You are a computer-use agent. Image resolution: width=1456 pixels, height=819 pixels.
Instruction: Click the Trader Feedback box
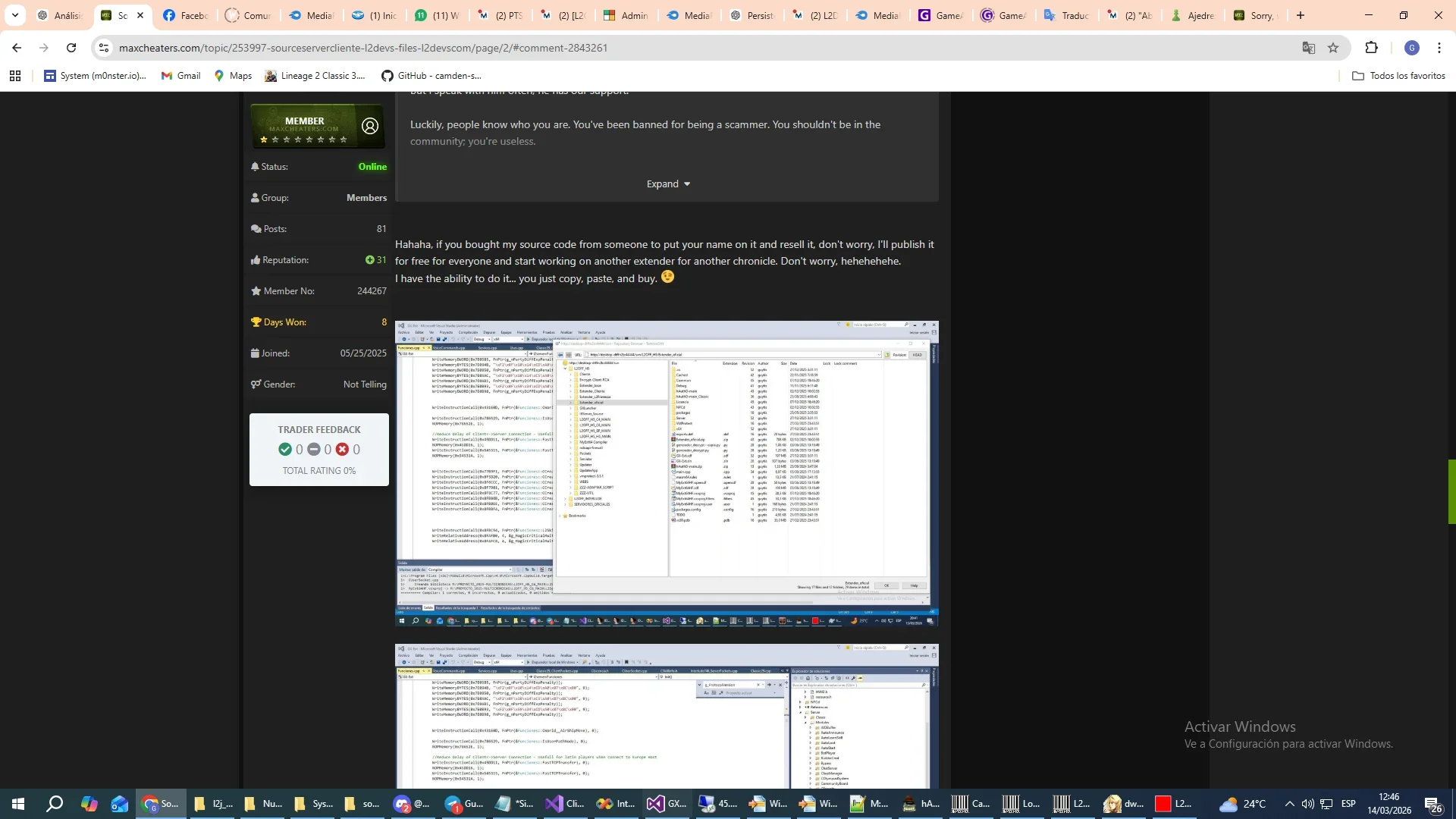pos(319,450)
